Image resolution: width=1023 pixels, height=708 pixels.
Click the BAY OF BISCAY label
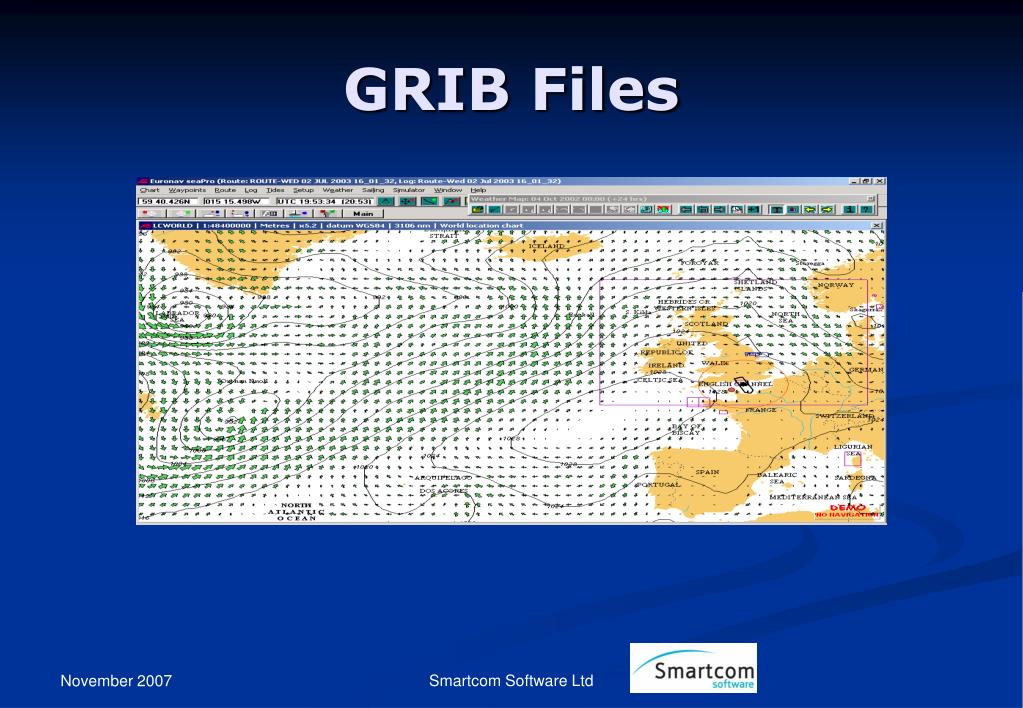tap(687, 429)
